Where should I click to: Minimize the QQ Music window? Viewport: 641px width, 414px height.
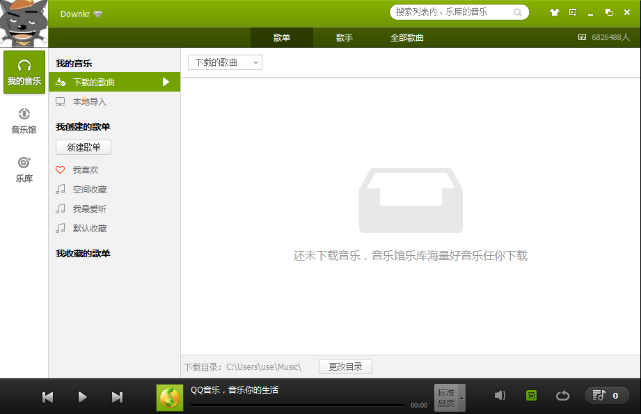pos(590,13)
